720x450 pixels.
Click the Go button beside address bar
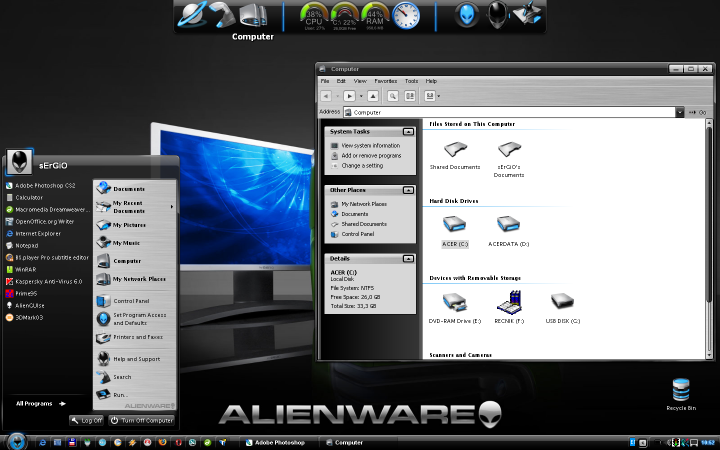[x=697, y=112]
